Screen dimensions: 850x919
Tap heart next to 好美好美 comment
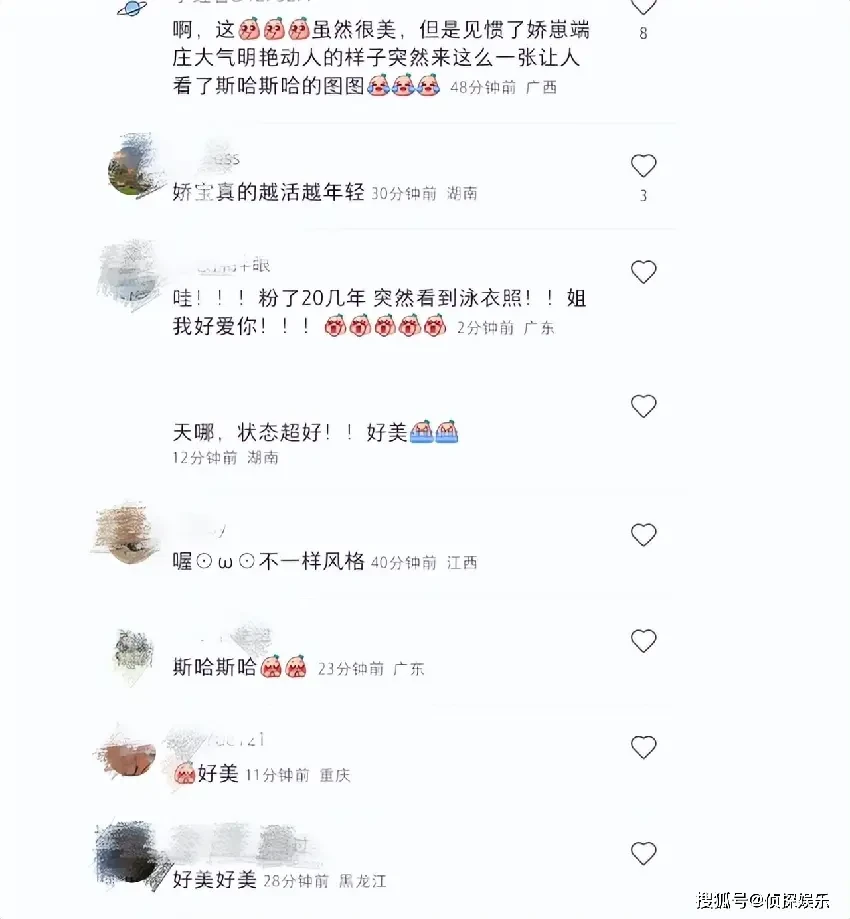[643, 853]
